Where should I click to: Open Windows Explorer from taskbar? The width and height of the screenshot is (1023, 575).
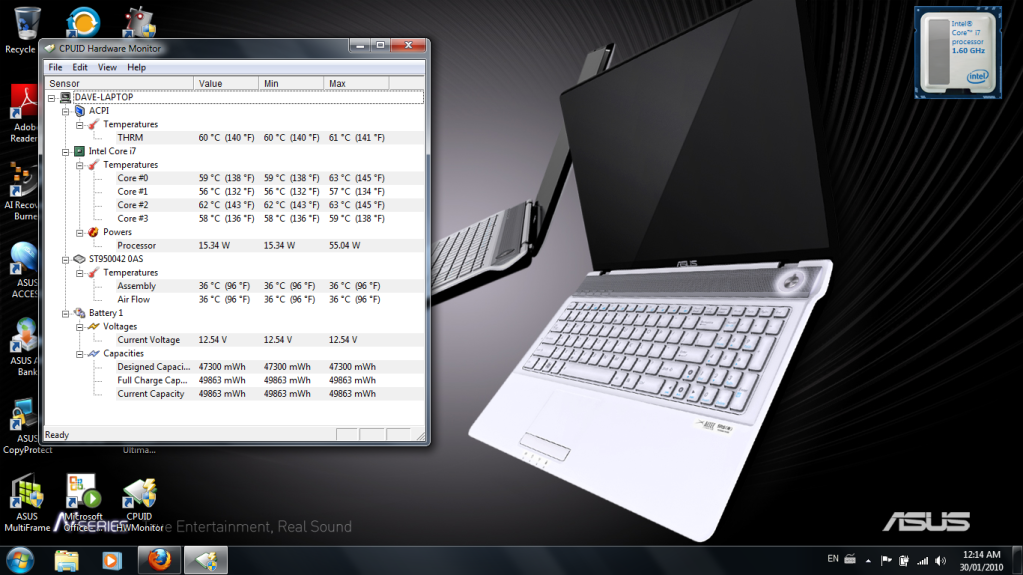click(x=67, y=560)
